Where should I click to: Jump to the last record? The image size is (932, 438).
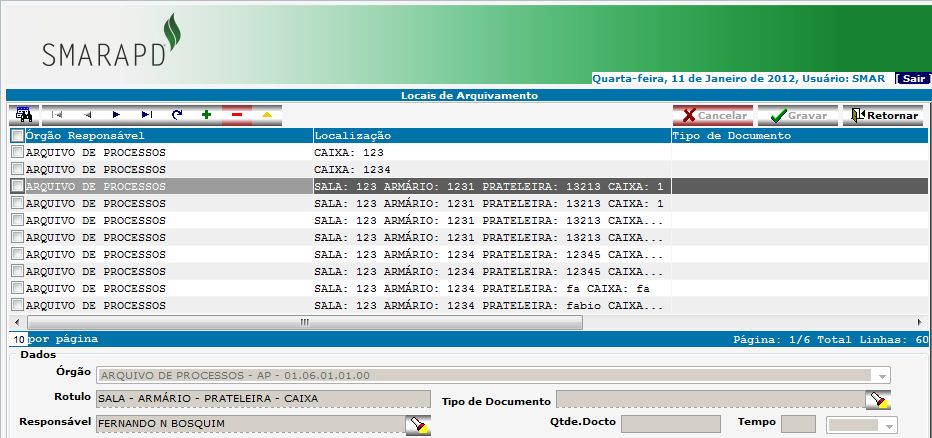(x=147, y=115)
